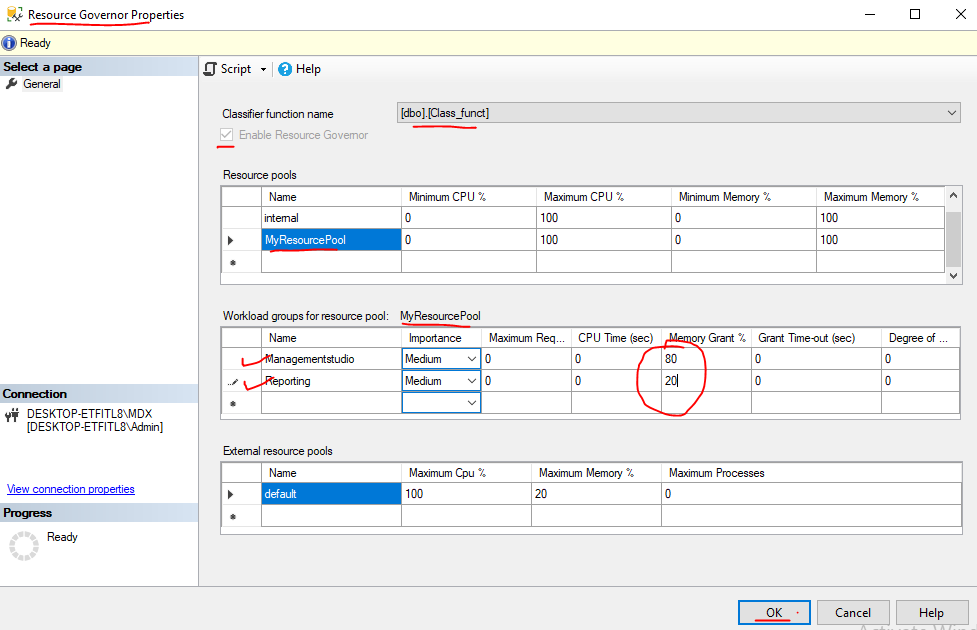Click Degree of column header
Image resolution: width=977 pixels, height=630 pixels.
pos(920,338)
